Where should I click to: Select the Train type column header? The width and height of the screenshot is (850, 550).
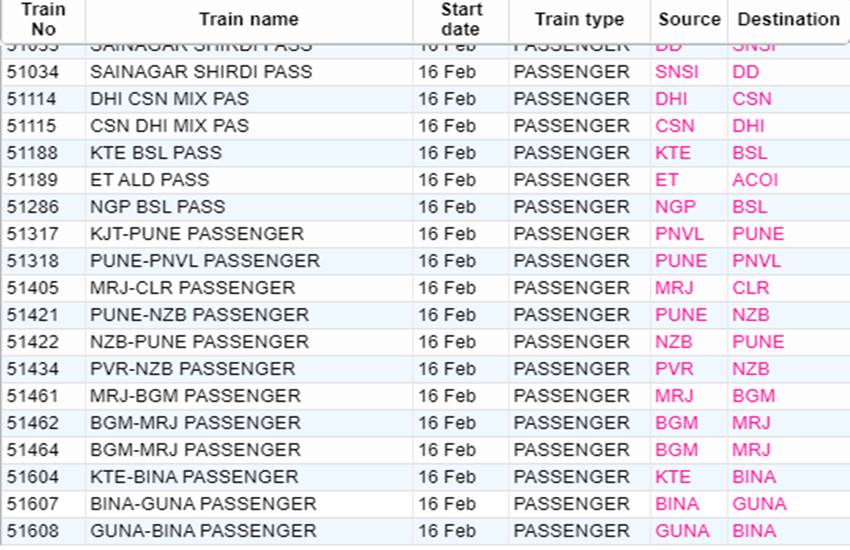click(579, 19)
